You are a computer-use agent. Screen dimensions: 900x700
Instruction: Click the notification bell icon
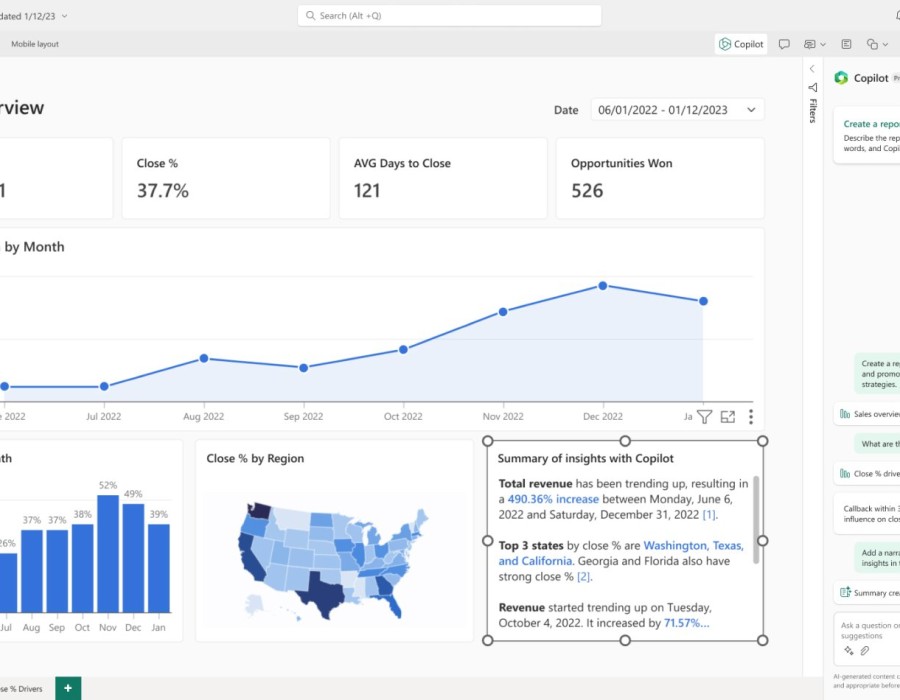(x=896, y=15)
